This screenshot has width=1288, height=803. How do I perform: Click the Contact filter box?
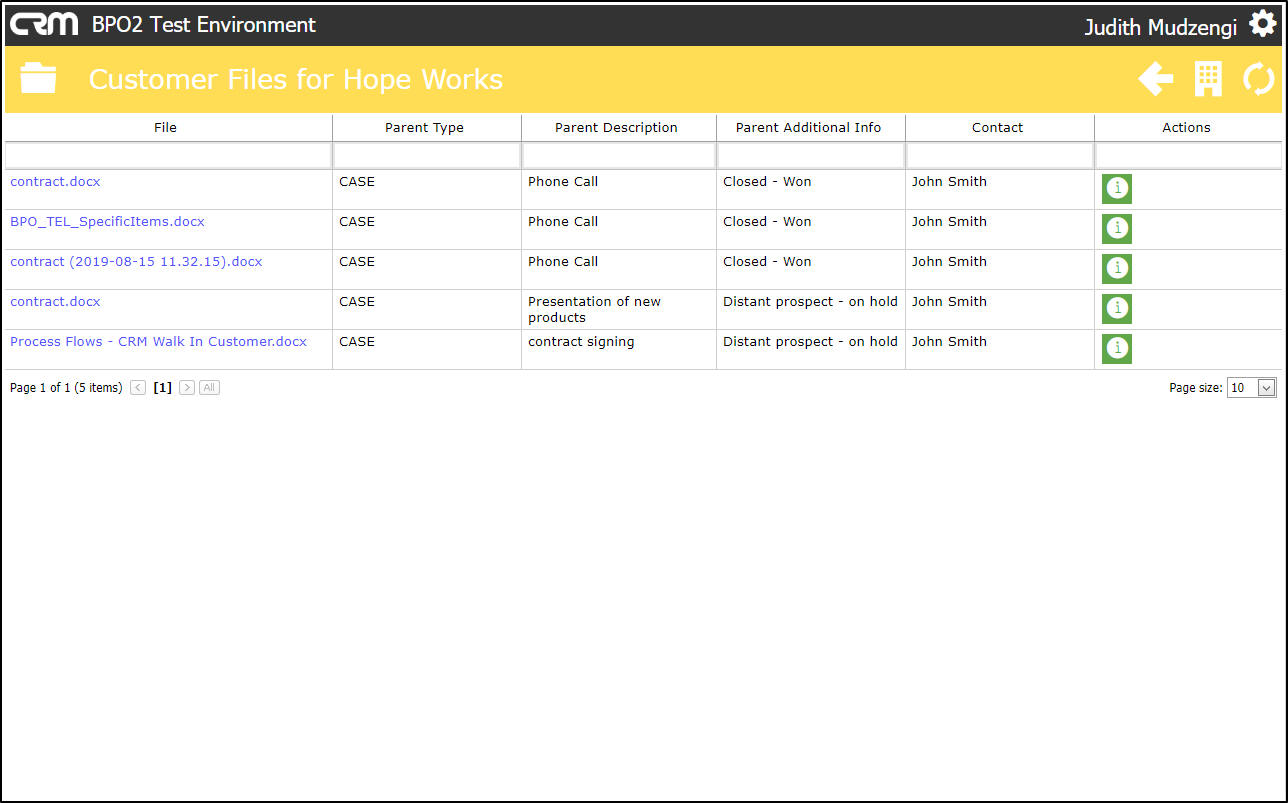(1000, 156)
